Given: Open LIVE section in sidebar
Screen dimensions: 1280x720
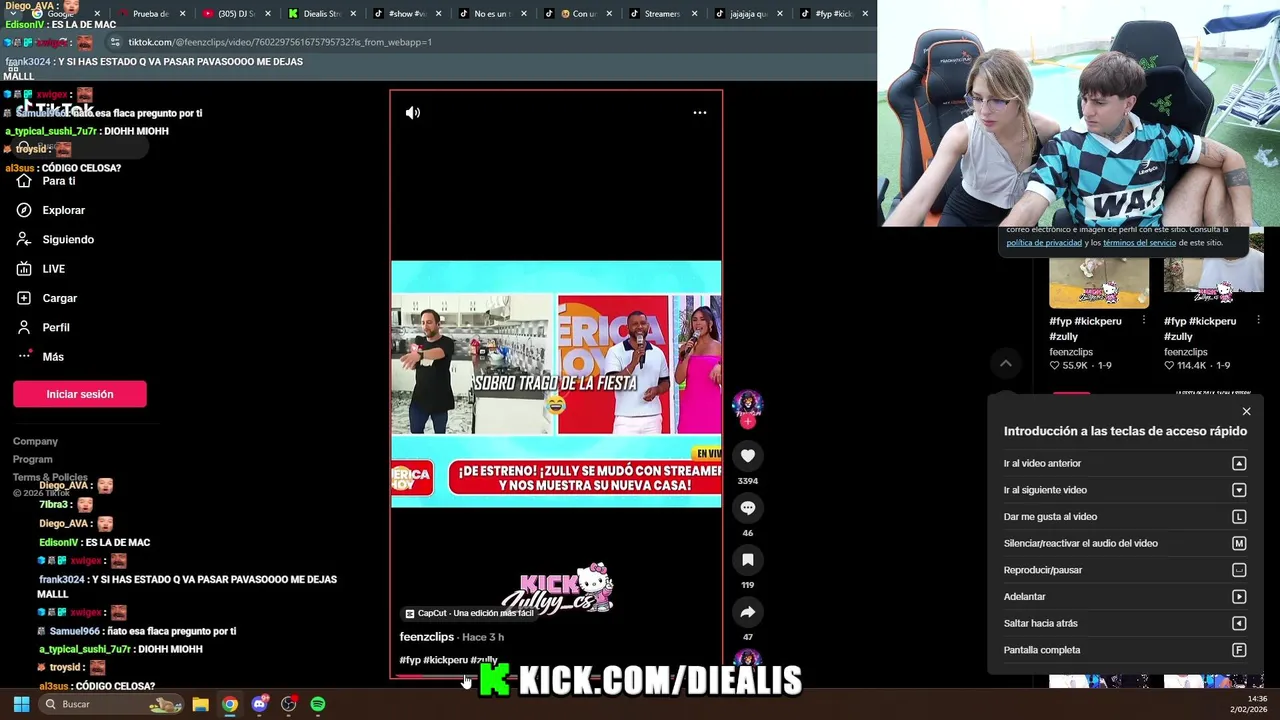Looking at the screenshot, I should [x=41, y=269].
